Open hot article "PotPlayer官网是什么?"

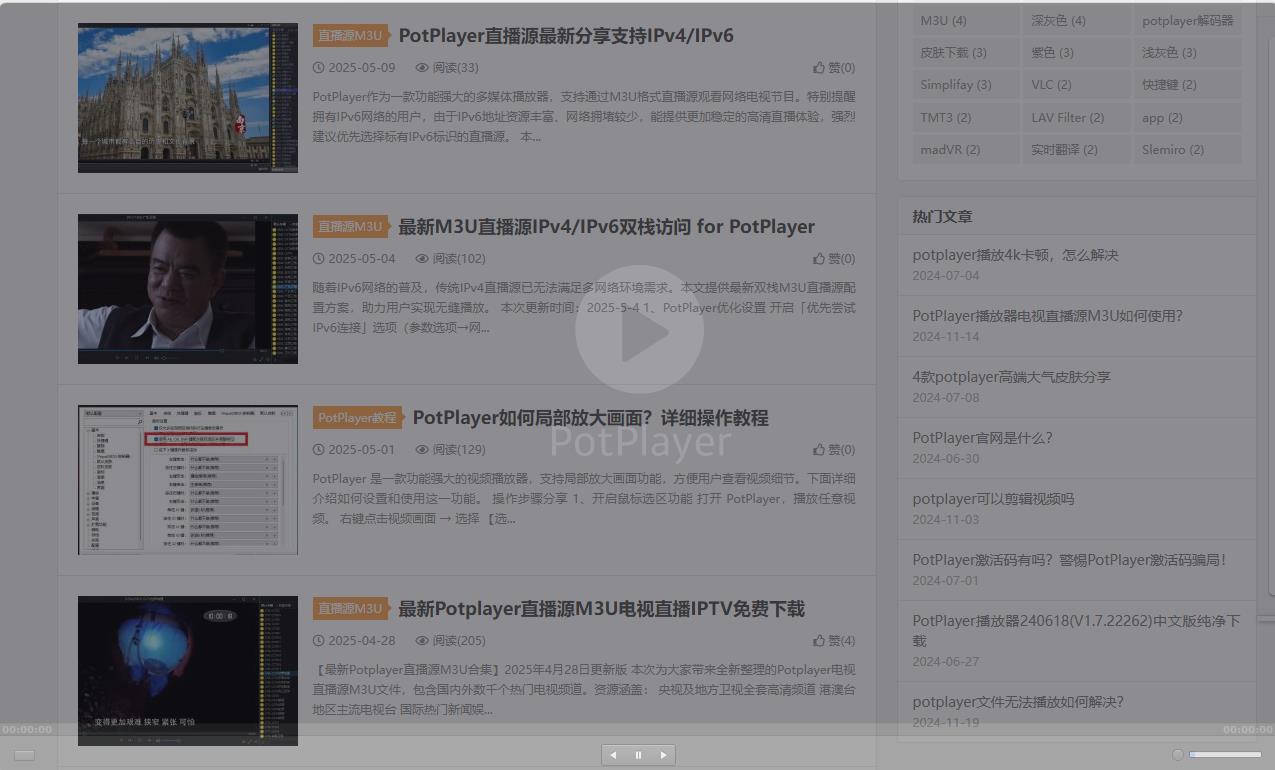click(982, 438)
